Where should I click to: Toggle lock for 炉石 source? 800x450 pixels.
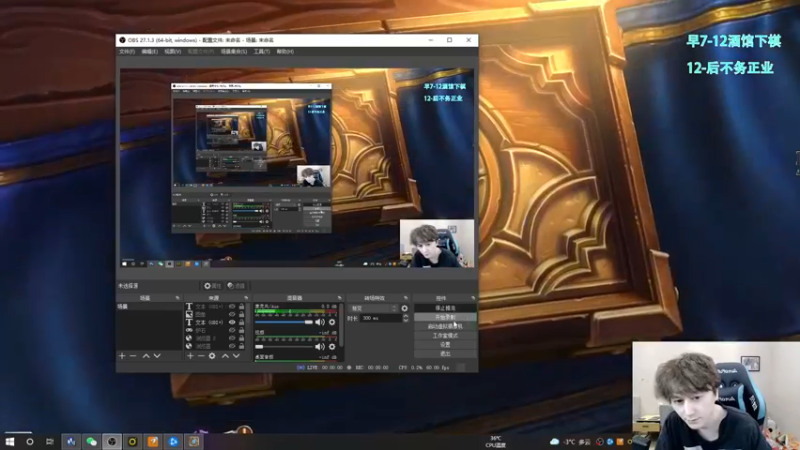pyautogui.click(x=242, y=330)
